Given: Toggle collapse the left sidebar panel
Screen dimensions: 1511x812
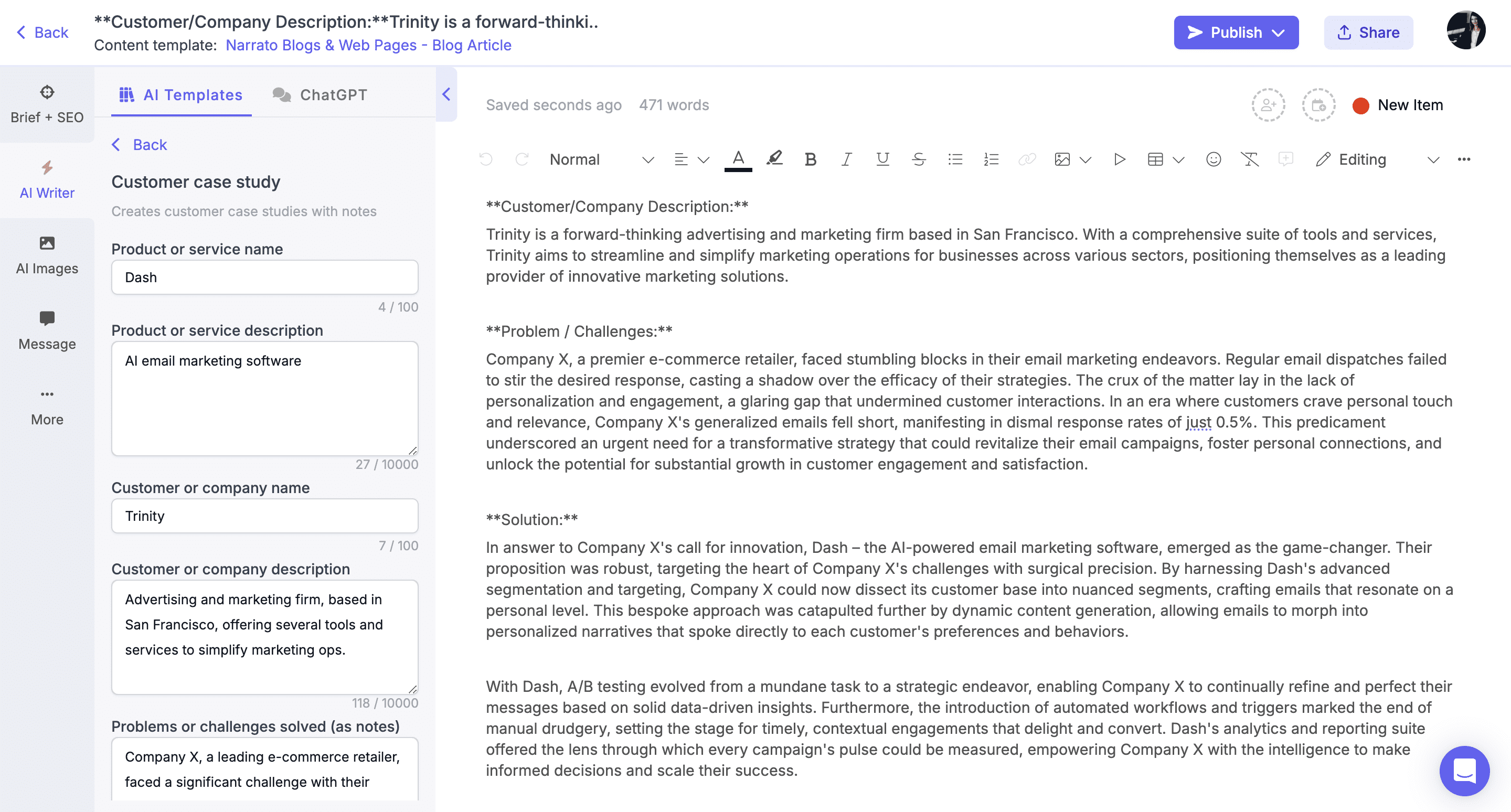Looking at the screenshot, I should pyautogui.click(x=447, y=94).
